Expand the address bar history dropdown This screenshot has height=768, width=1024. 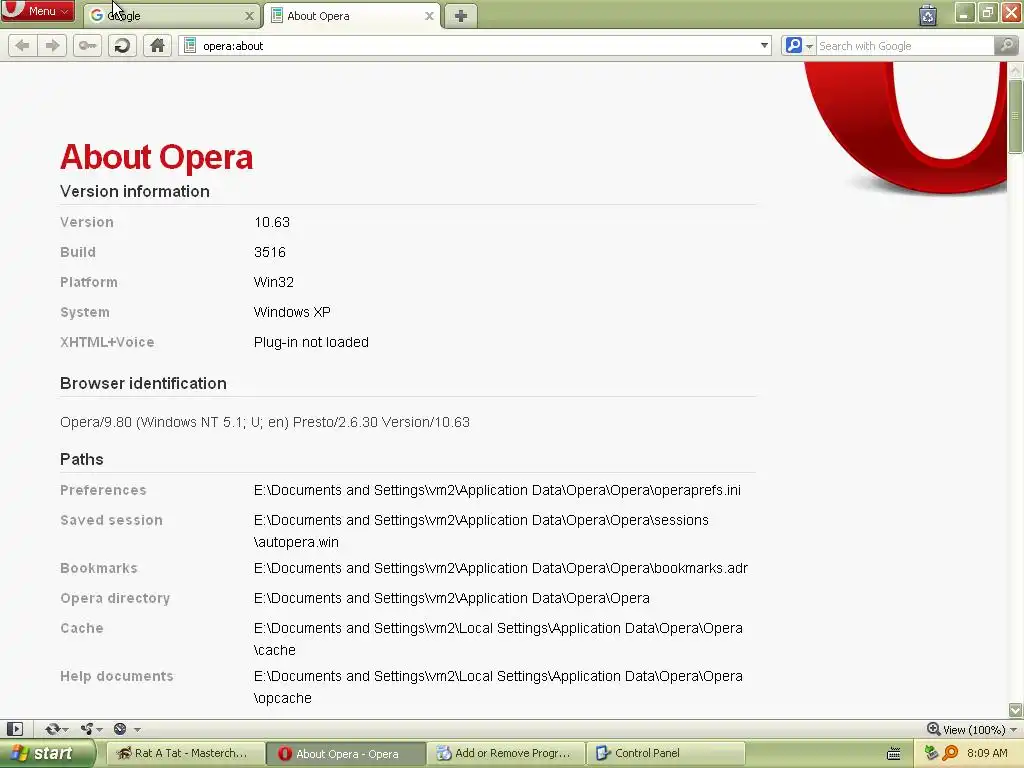pos(763,46)
